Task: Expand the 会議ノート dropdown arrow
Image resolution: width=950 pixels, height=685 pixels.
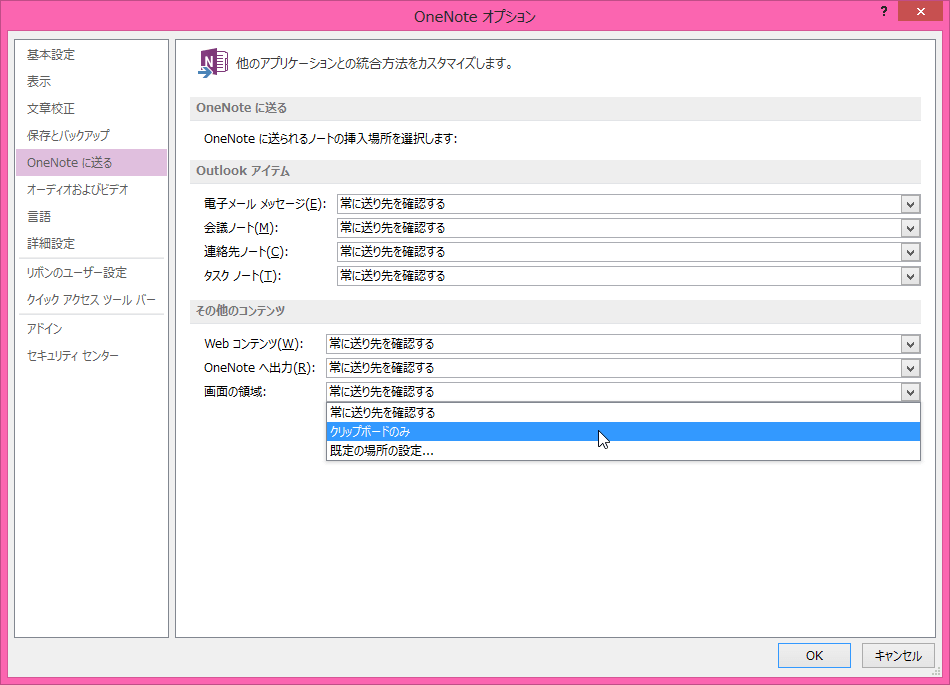Action: (x=910, y=228)
